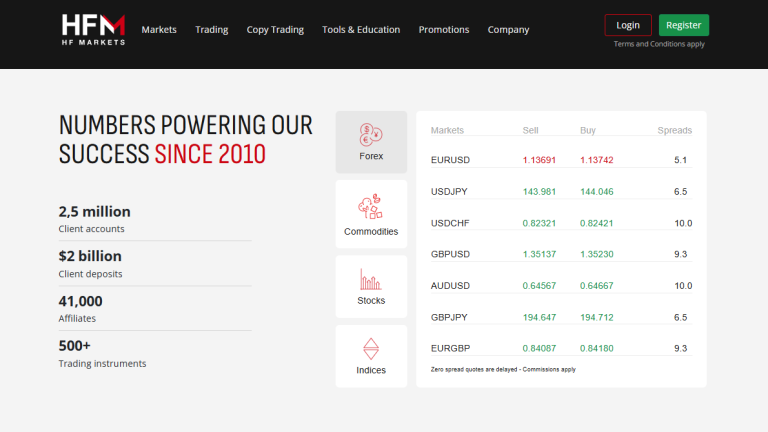Open the Markets menu
768x432 pixels.
pos(159,30)
